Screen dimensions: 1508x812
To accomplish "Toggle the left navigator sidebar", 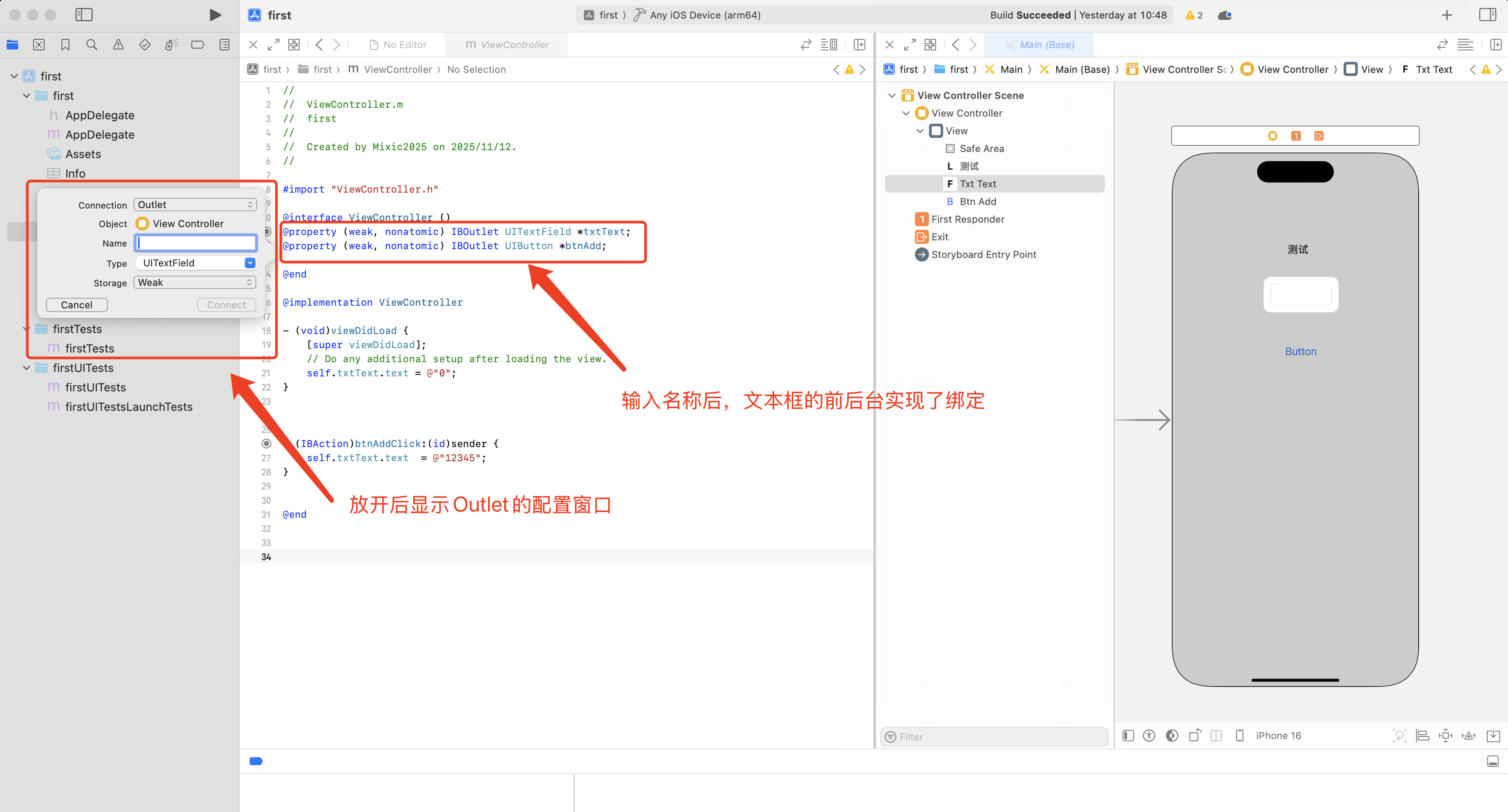I will (84, 15).
